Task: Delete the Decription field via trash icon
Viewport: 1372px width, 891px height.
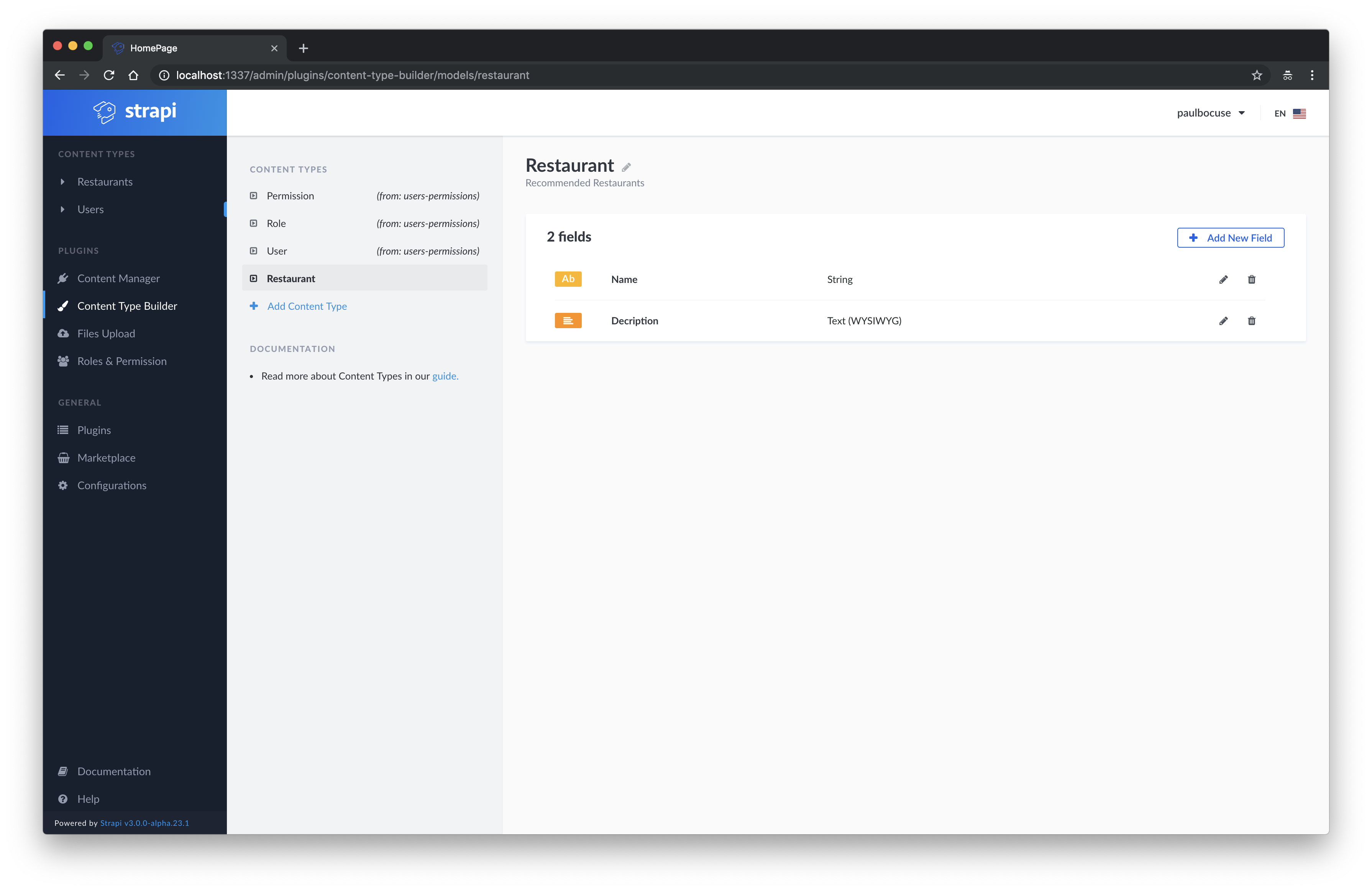Action: (1252, 321)
